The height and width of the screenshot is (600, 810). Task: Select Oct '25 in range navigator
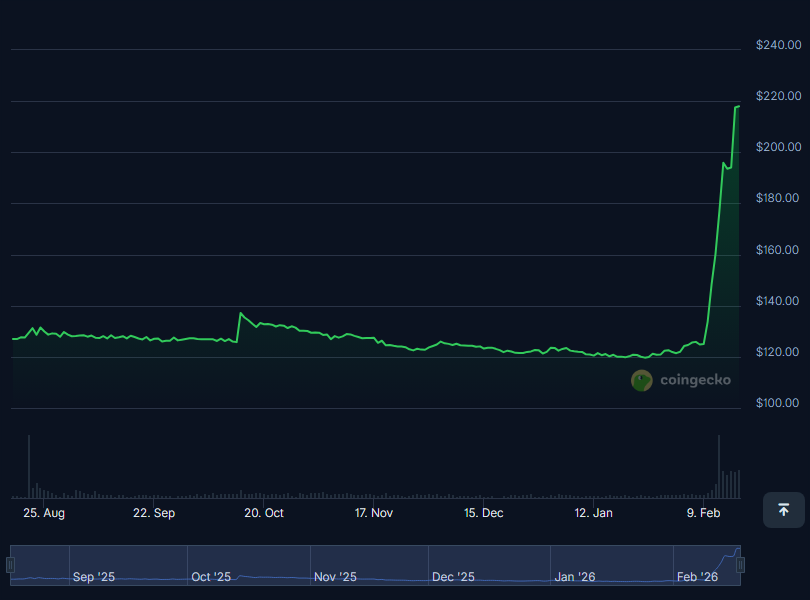pyautogui.click(x=211, y=577)
